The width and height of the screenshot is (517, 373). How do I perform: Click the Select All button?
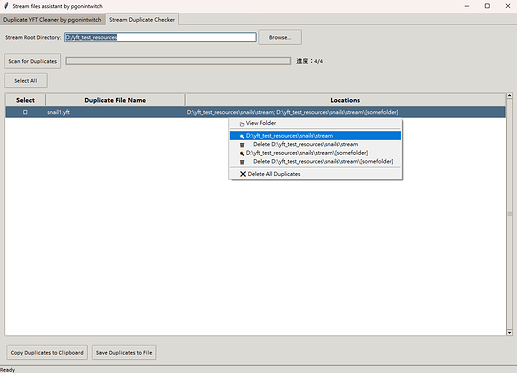click(x=26, y=81)
